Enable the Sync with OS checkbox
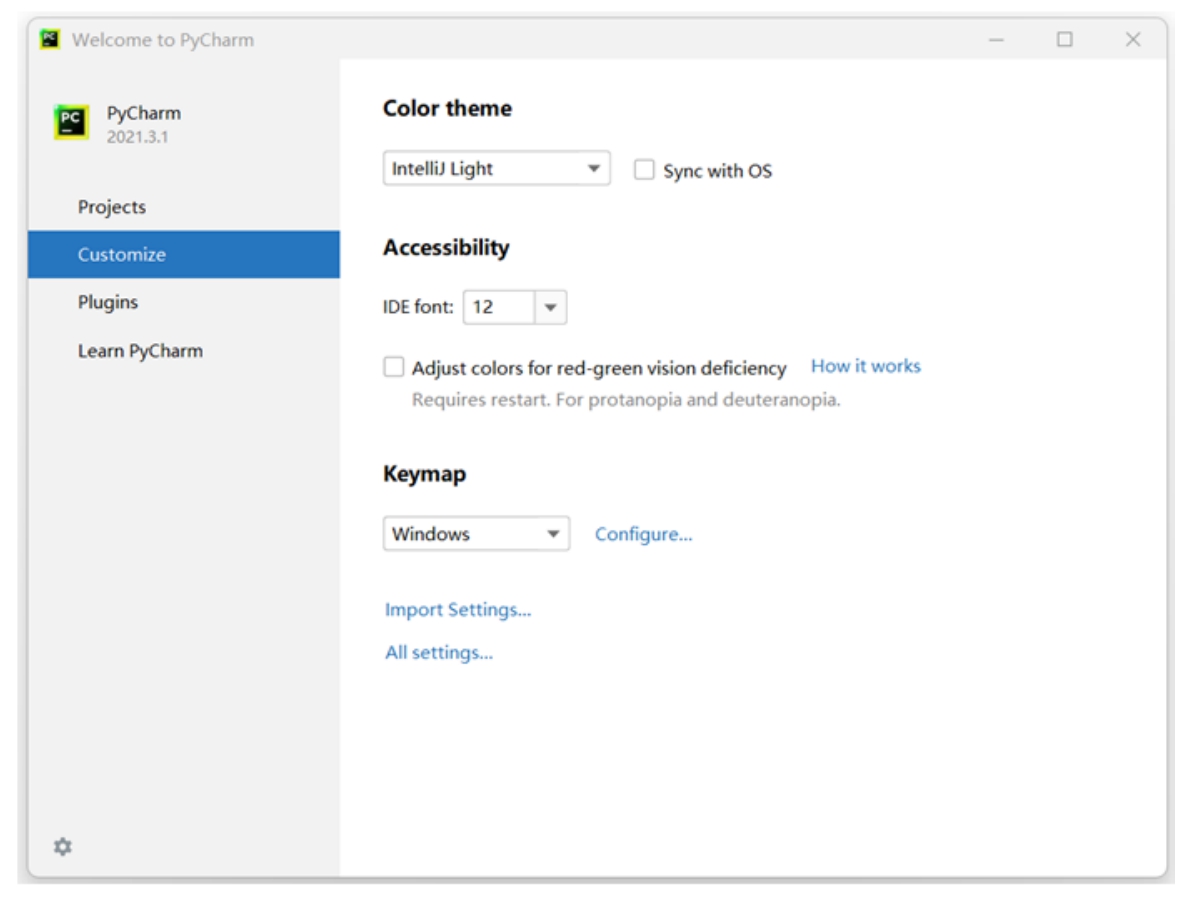This screenshot has height=898, width=1188. (x=644, y=170)
